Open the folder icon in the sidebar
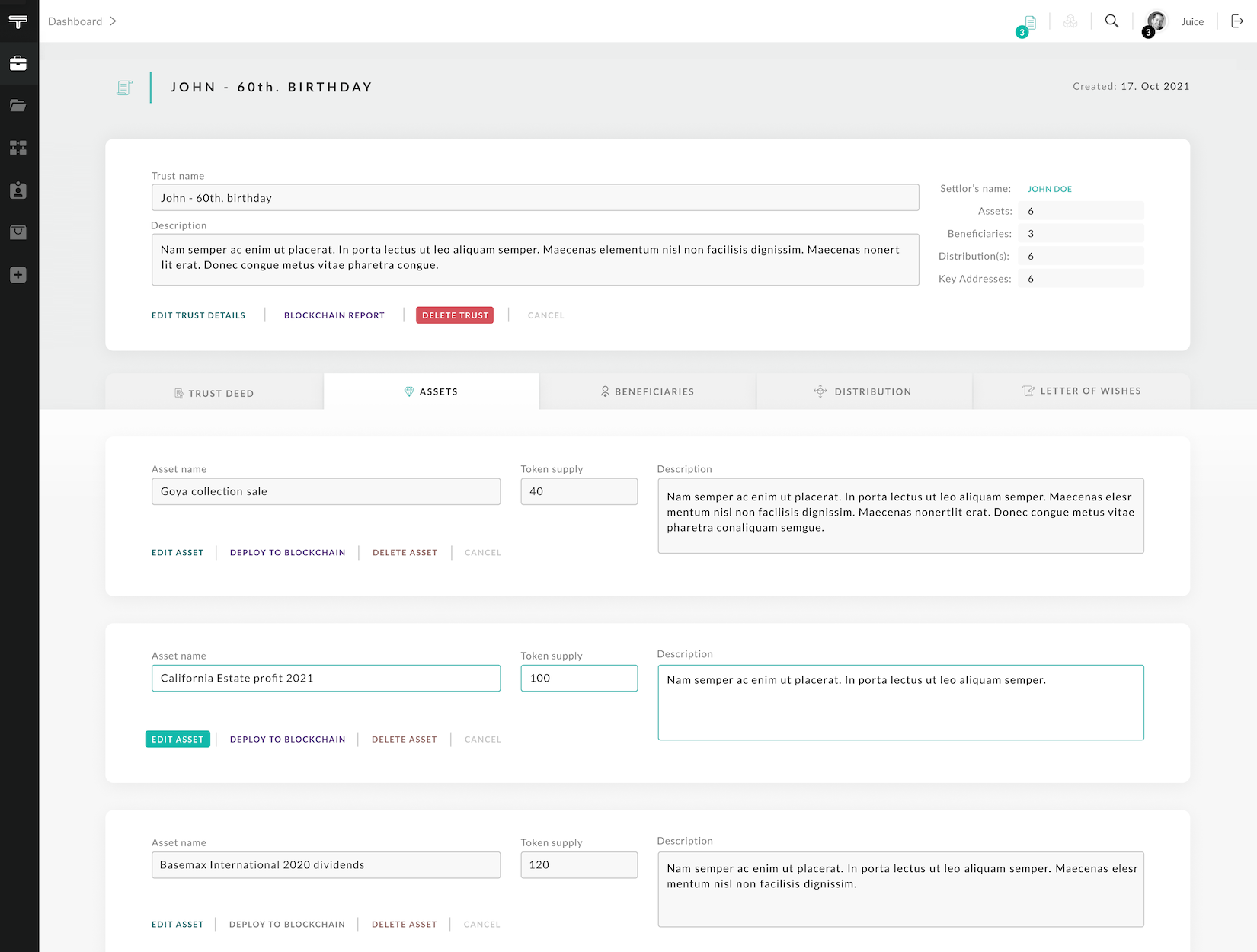The width and height of the screenshot is (1257, 952). point(18,106)
